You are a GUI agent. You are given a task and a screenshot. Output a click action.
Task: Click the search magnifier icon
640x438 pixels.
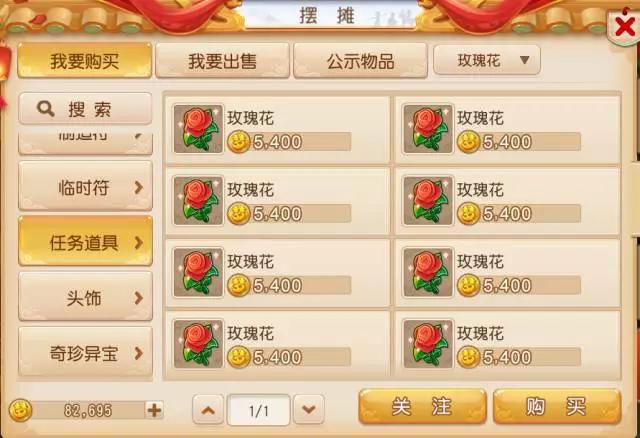tap(45, 109)
